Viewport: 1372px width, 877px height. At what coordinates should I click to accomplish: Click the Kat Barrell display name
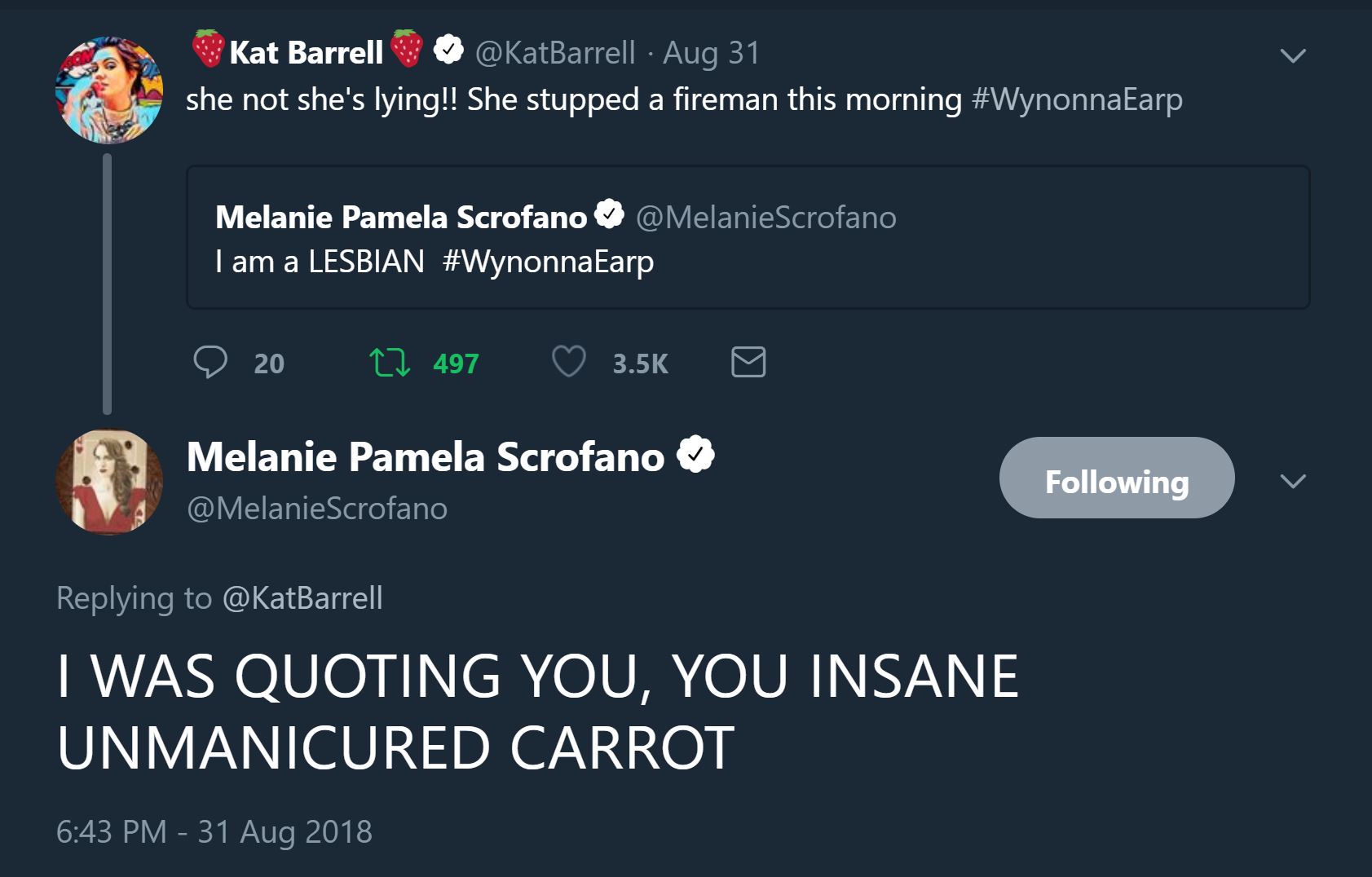click(x=306, y=53)
